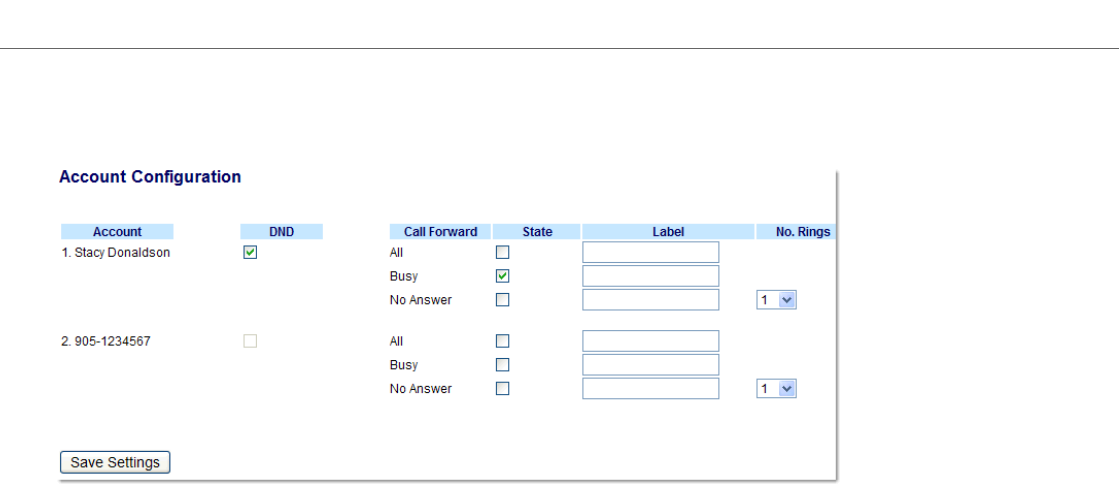Enable Call Forward All for Stacy Donaldson
1119x486 pixels.
[503, 253]
